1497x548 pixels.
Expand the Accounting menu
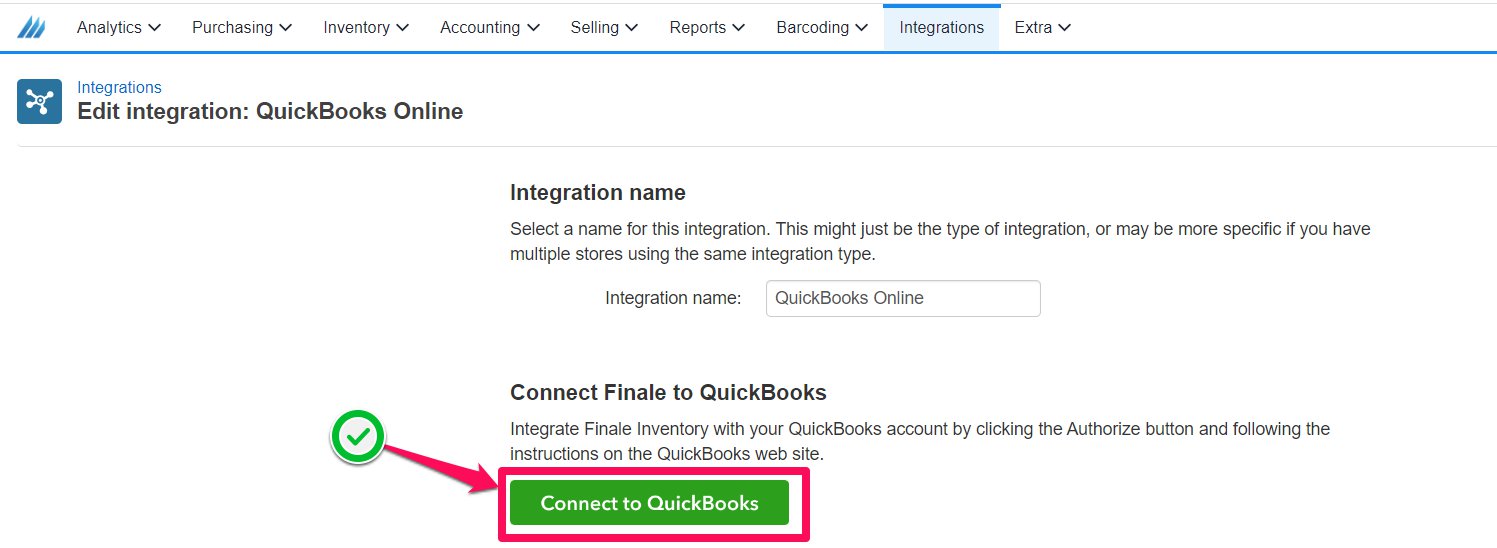(490, 28)
